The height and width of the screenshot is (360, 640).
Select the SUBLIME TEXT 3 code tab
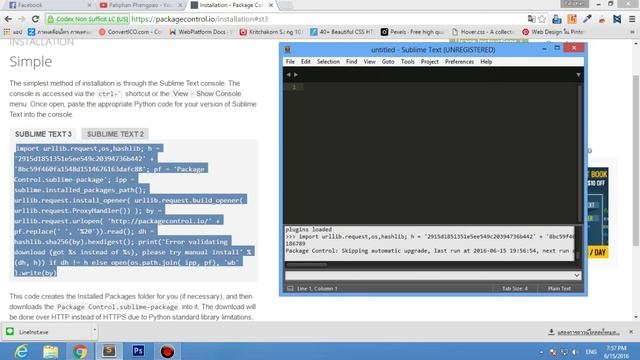(x=43, y=134)
